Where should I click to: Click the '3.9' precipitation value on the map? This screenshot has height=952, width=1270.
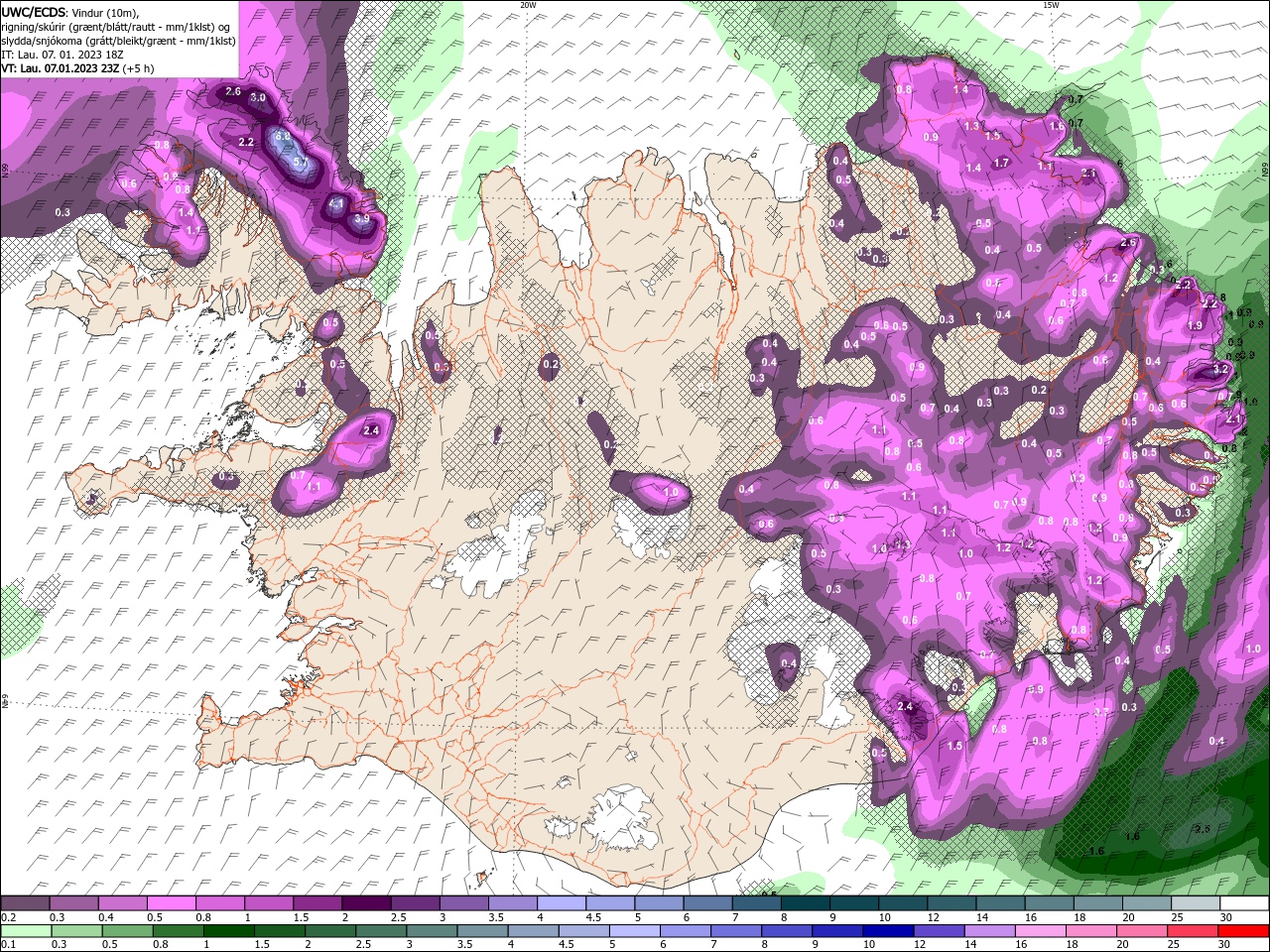362,218
